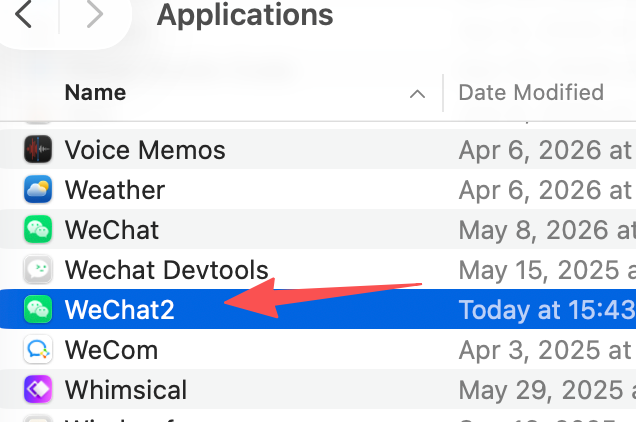Click WeChat date May 8, 2026
The height and width of the screenshot is (422, 636).
547,230
